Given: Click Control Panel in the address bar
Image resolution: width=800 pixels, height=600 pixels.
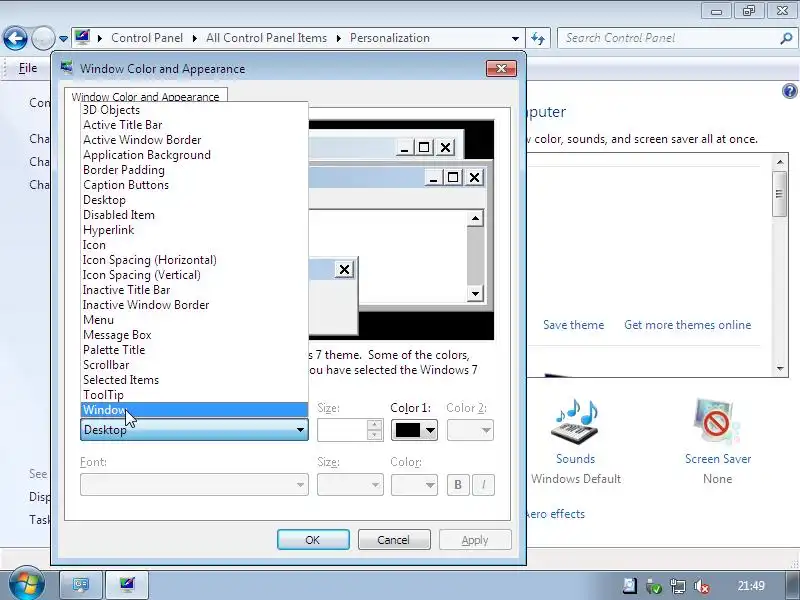Looking at the screenshot, I should [x=147, y=38].
